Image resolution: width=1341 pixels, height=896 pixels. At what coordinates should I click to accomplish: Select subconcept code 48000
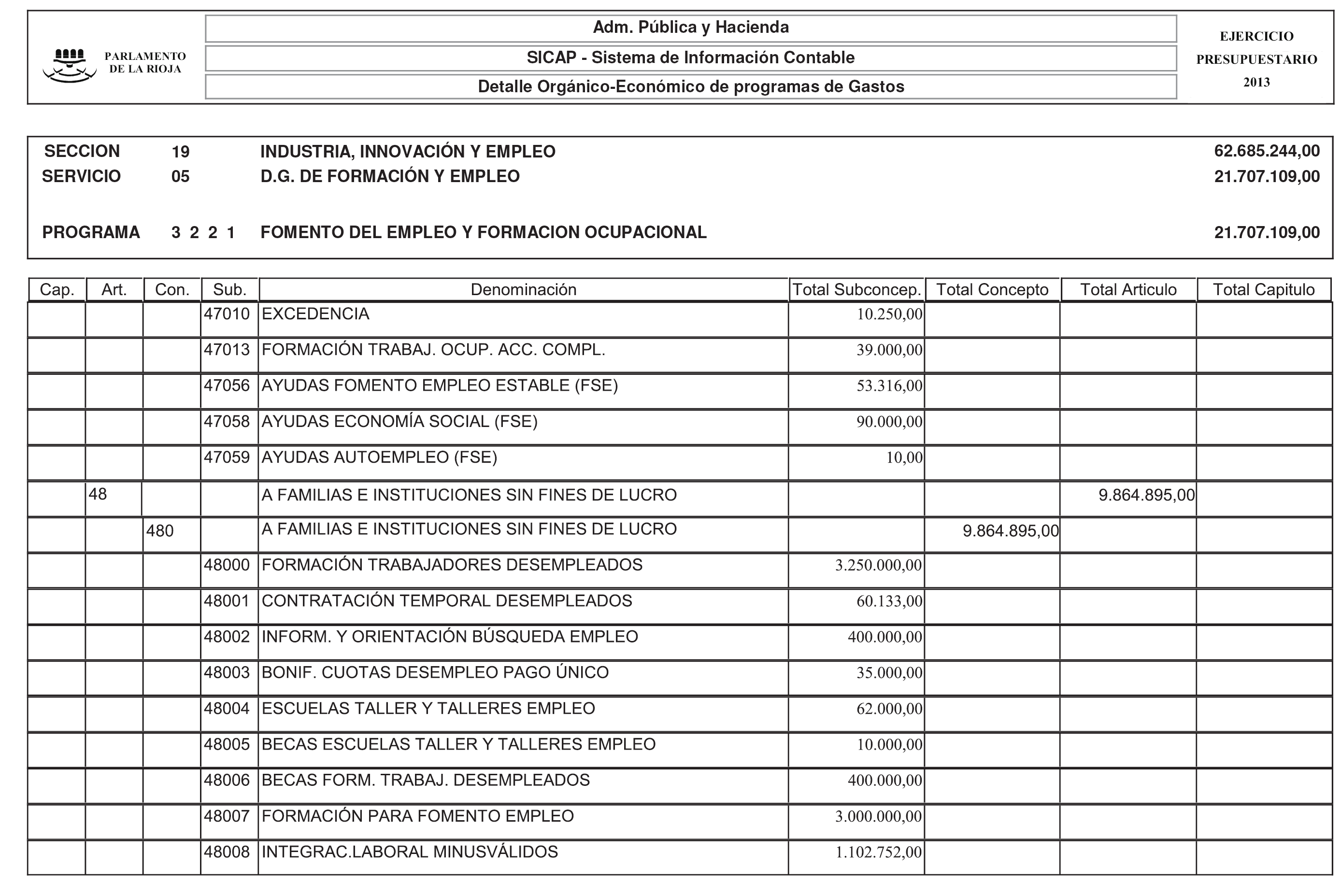click(227, 565)
